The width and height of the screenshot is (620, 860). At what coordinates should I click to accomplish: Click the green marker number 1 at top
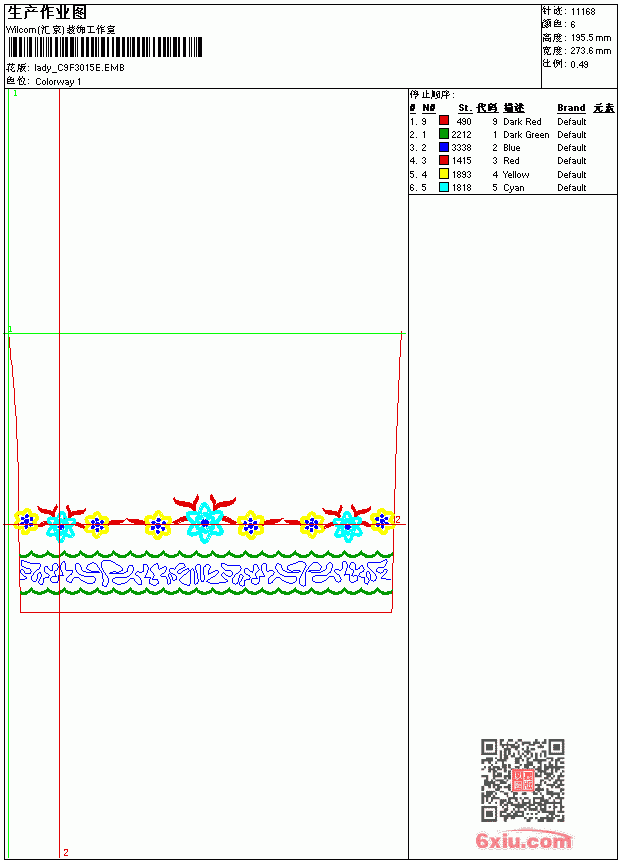tap(15, 94)
